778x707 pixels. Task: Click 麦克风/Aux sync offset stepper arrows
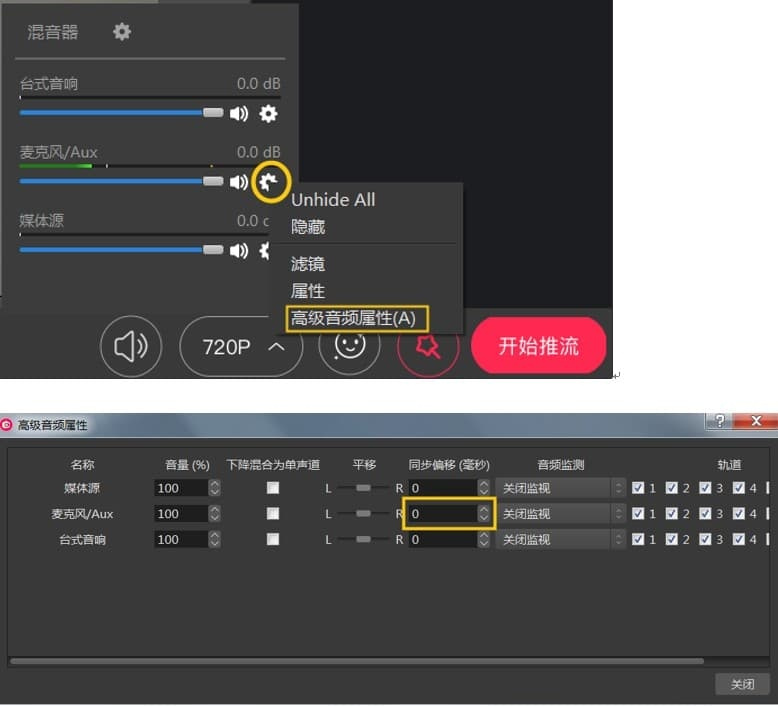(x=484, y=514)
